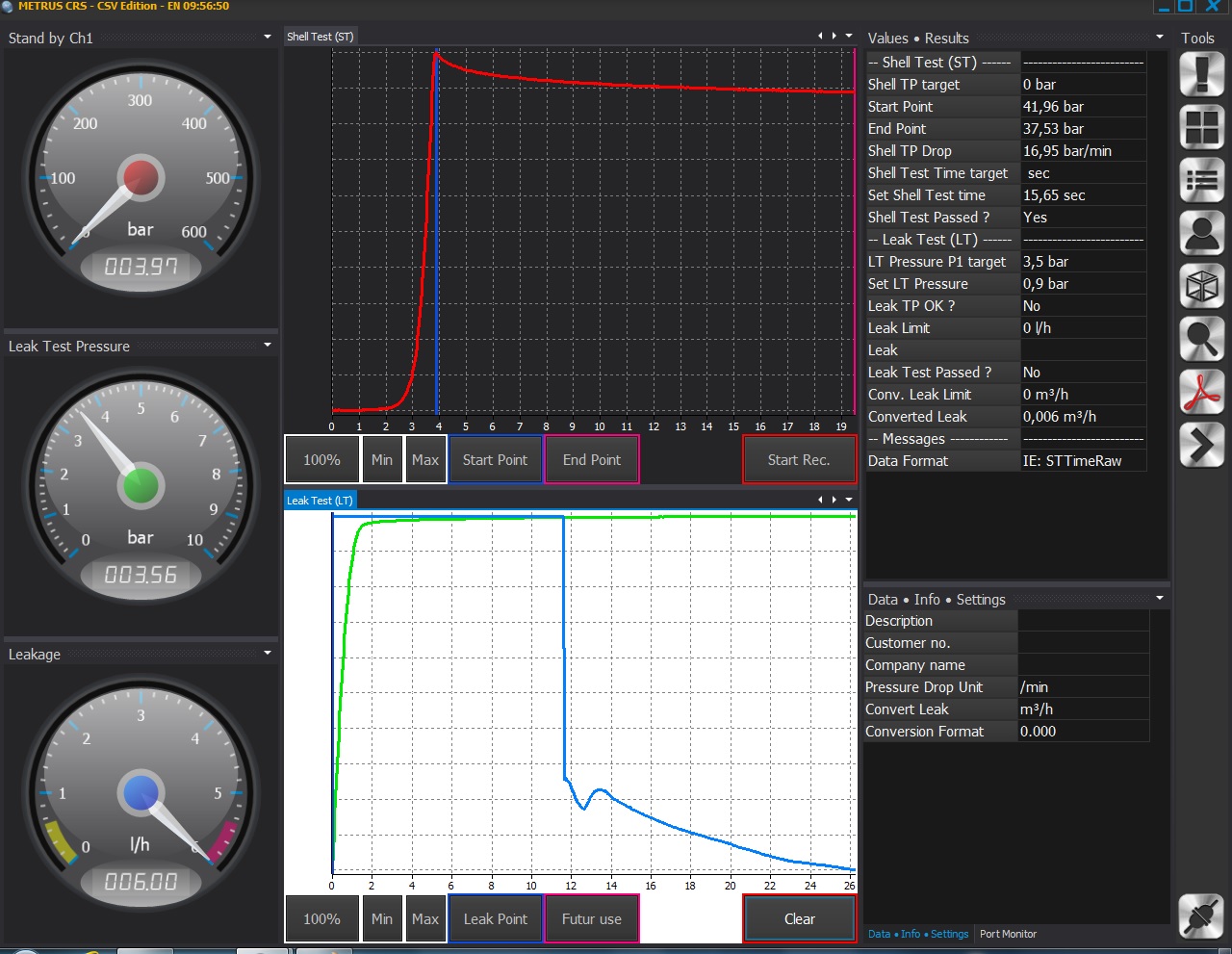Click the 3D cube tool icon
Image resolution: width=1232 pixels, height=954 pixels.
pos(1201,286)
